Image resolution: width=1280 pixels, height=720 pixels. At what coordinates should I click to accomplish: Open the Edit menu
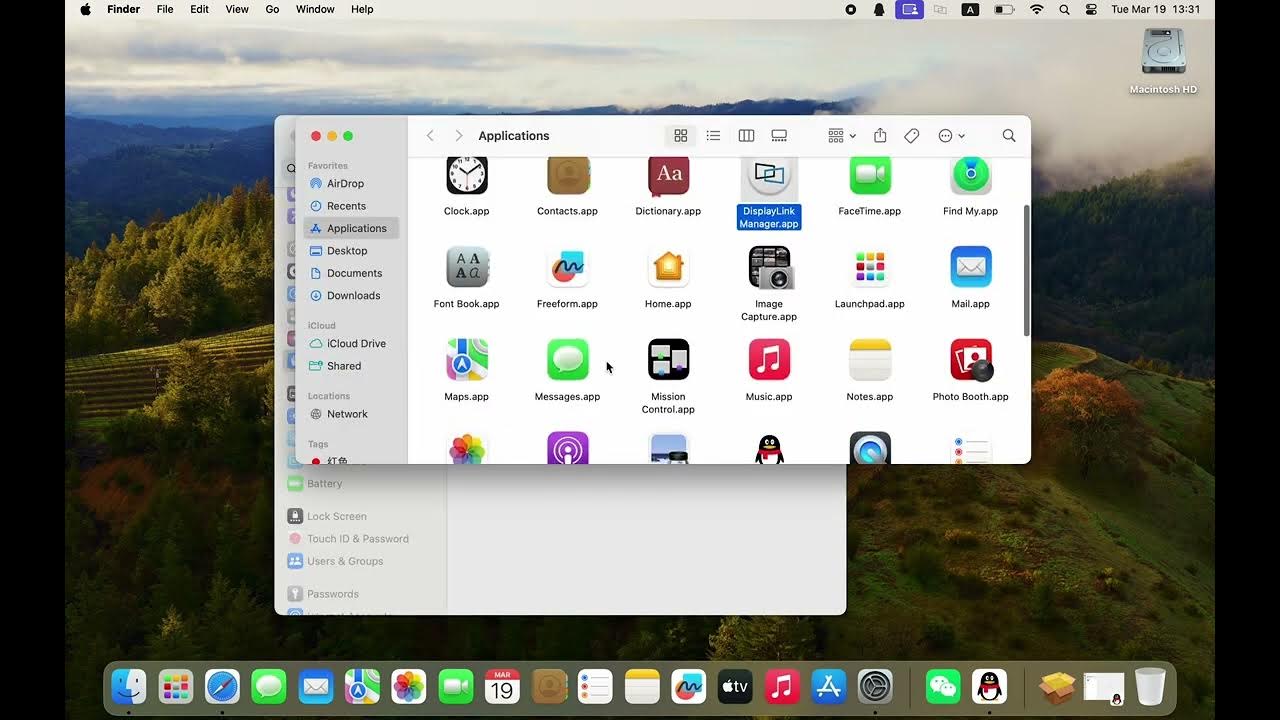coord(200,9)
